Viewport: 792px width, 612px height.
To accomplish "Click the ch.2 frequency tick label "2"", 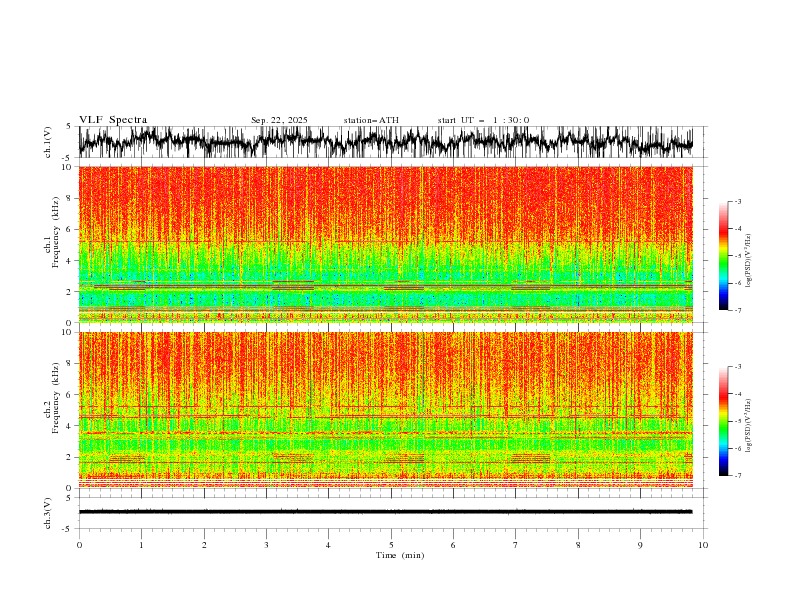I will pos(70,457).
